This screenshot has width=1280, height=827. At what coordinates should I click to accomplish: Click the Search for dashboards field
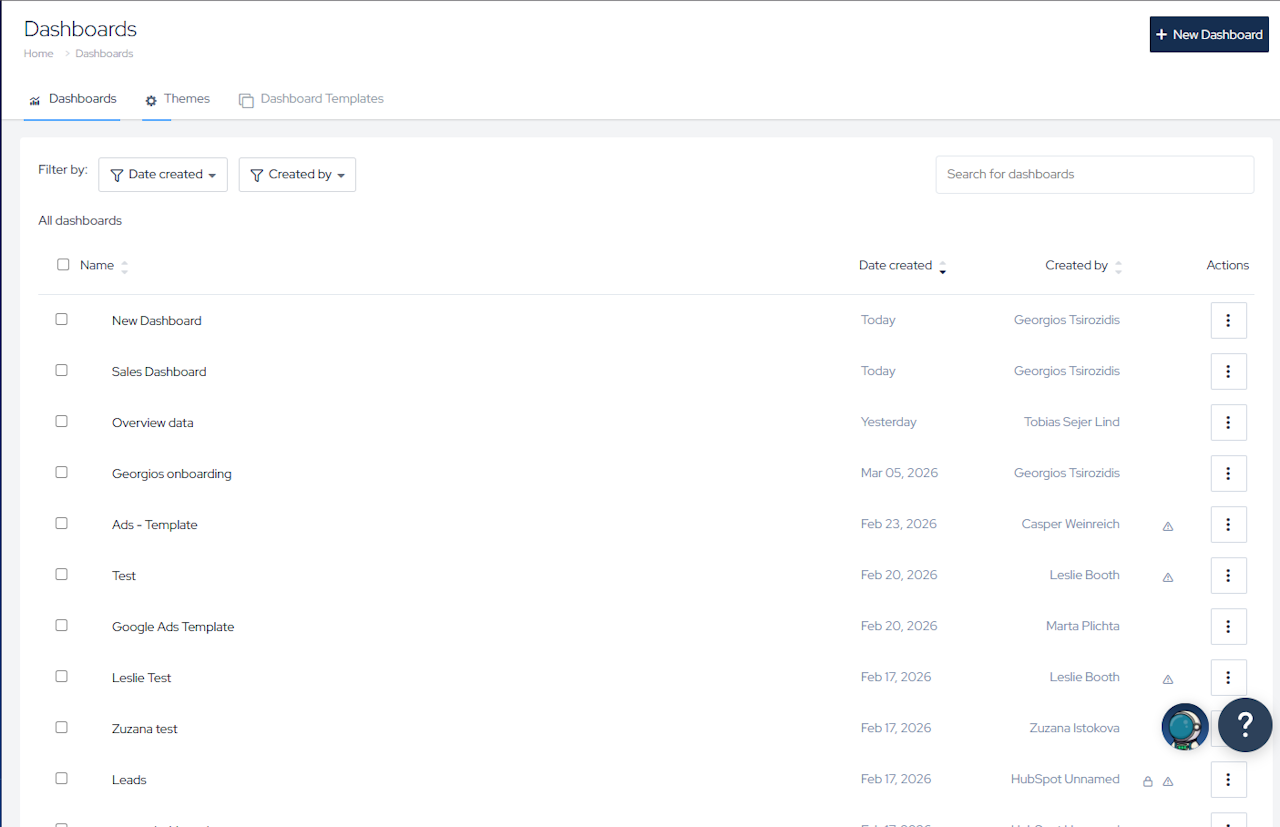[1094, 174]
